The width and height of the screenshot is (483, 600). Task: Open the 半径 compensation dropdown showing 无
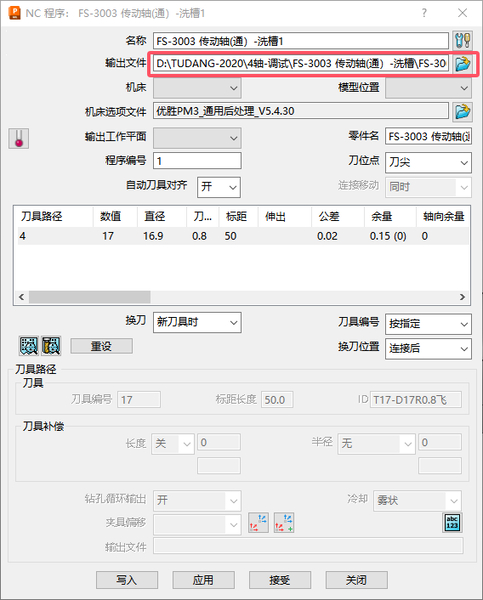[377, 444]
